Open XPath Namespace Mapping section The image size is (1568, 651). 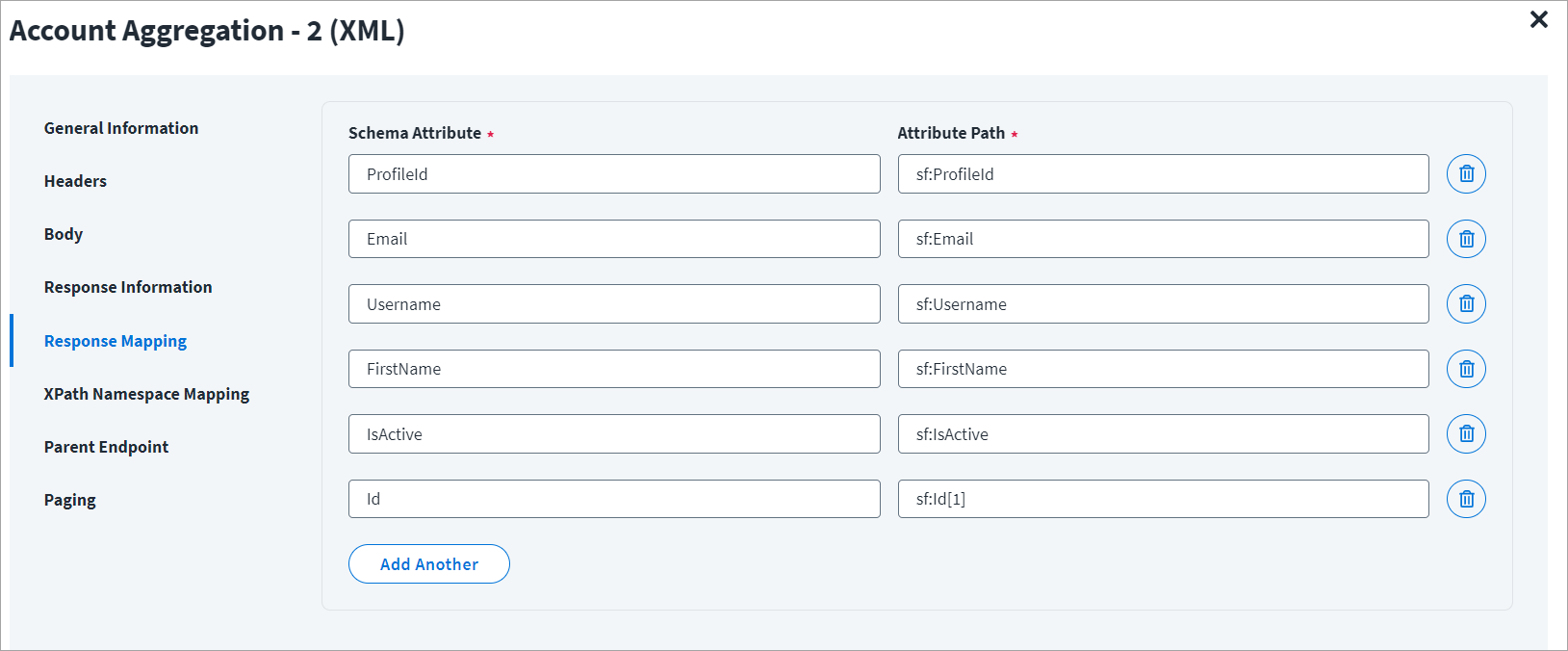coord(146,394)
